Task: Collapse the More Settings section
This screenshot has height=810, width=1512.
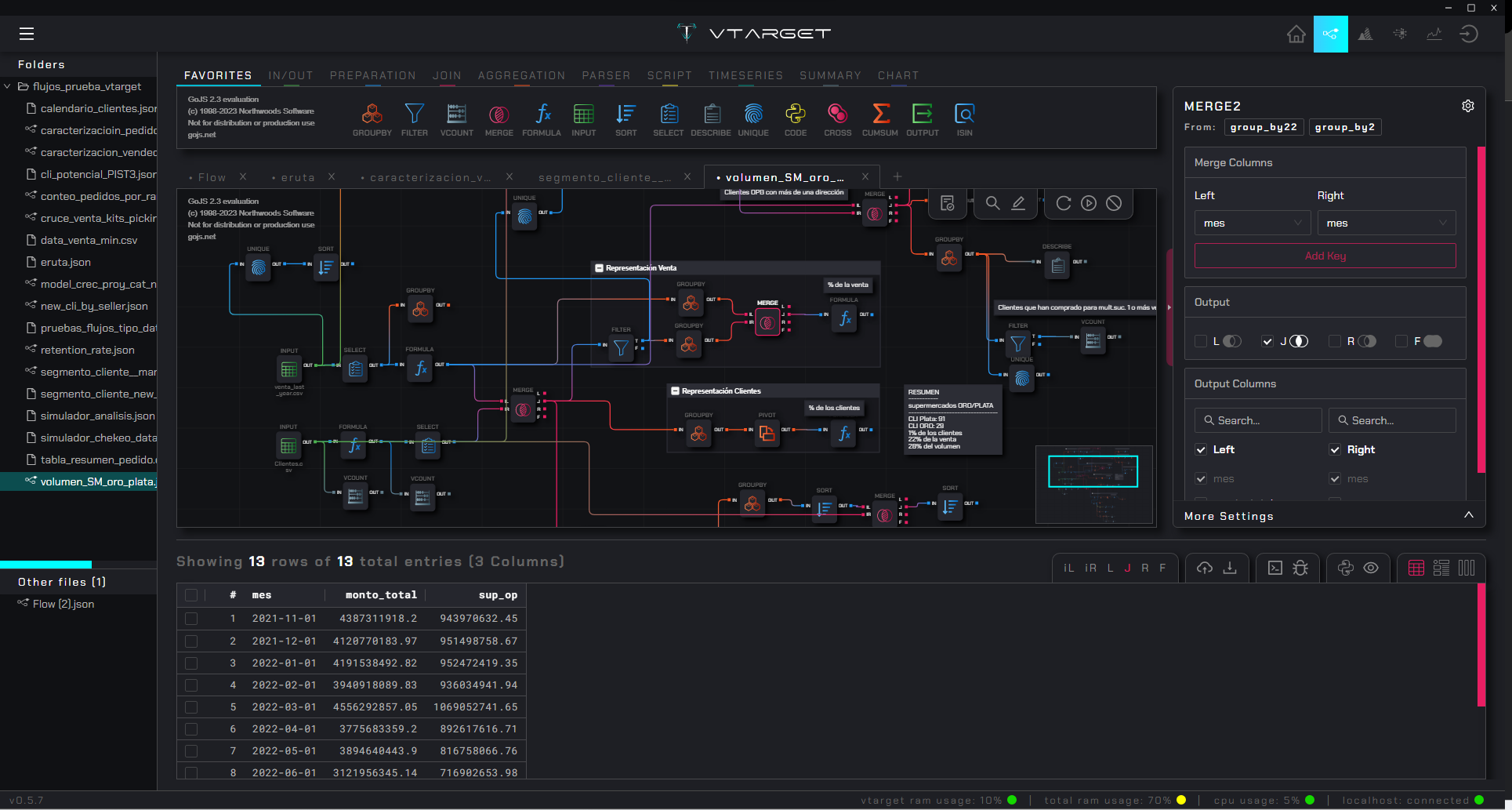Action: tap(1468, 515)
